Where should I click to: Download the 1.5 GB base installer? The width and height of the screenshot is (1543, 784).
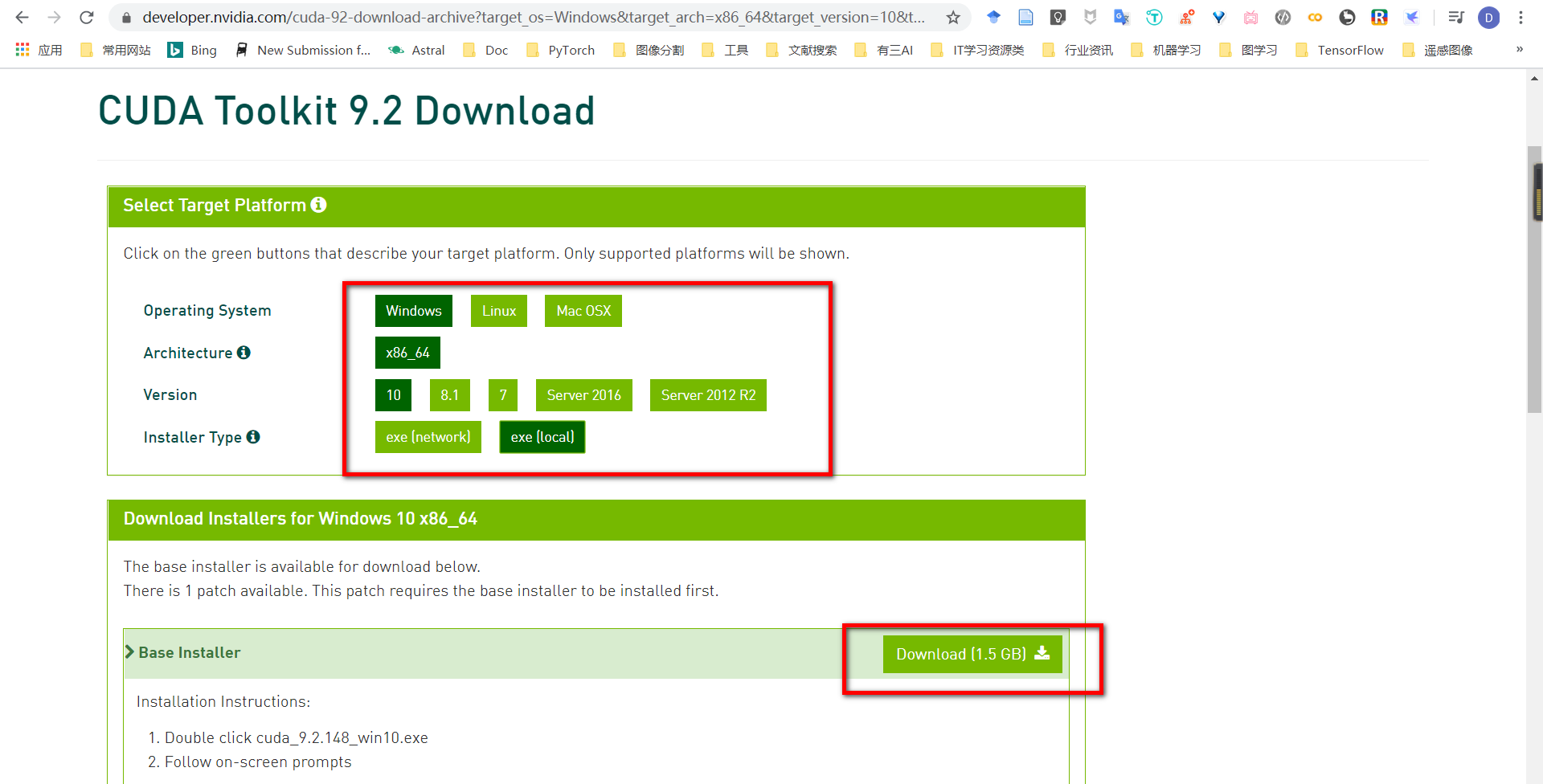tap(972, 654)
